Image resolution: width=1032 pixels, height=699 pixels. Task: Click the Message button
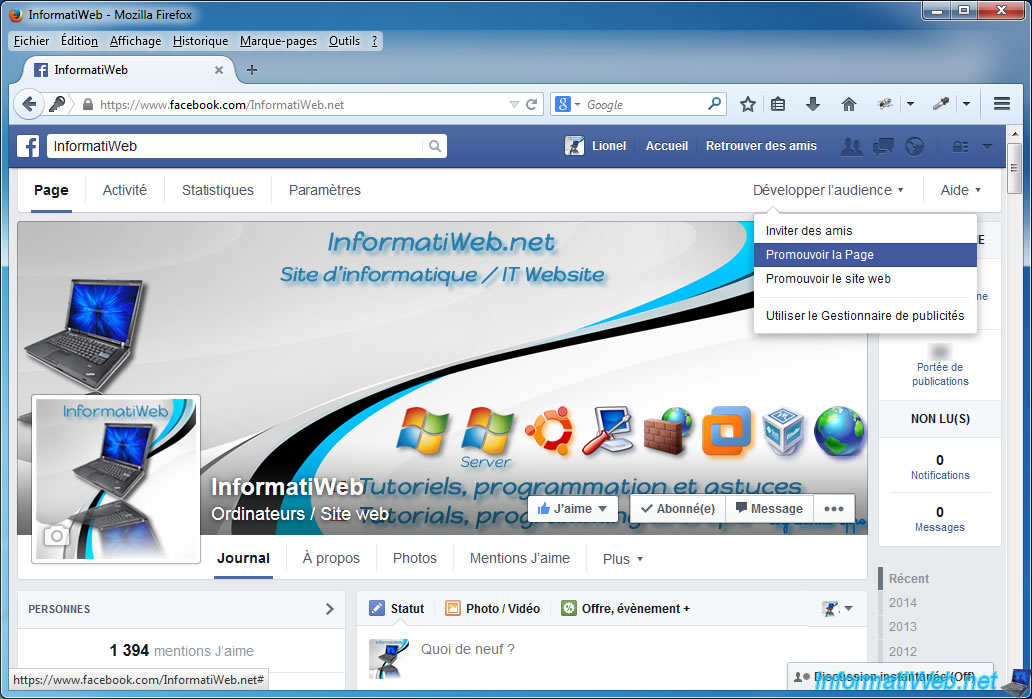tap(769, 509)
